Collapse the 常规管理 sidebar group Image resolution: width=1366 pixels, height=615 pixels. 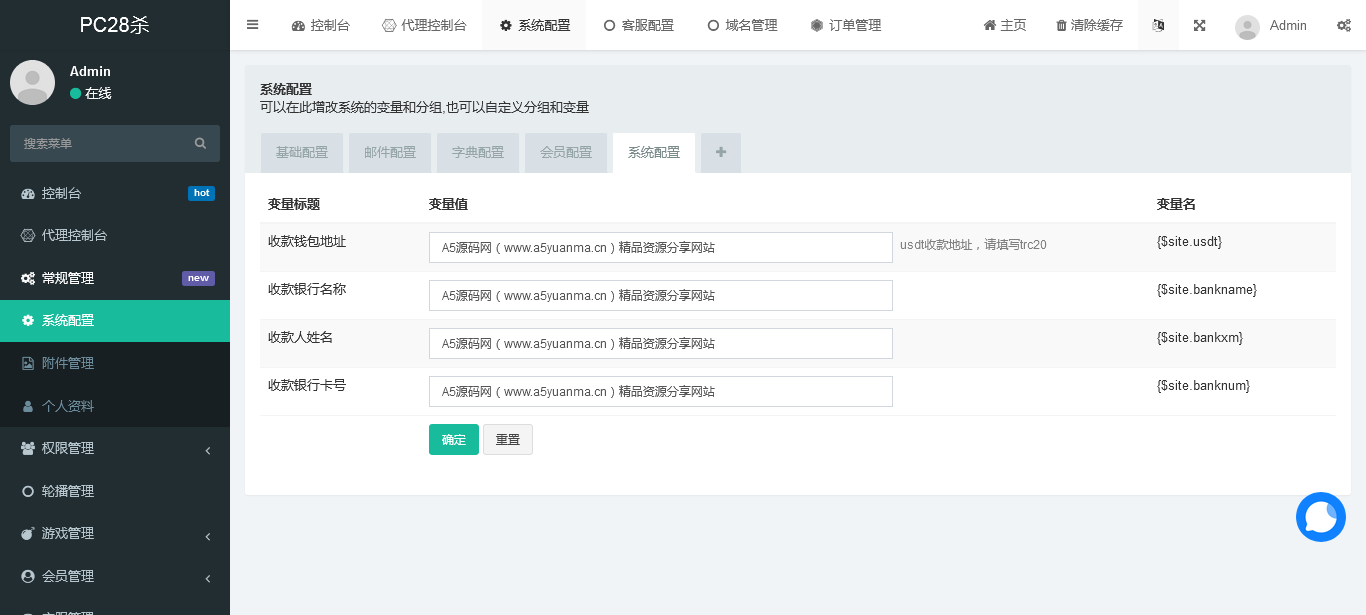point(115,278)
